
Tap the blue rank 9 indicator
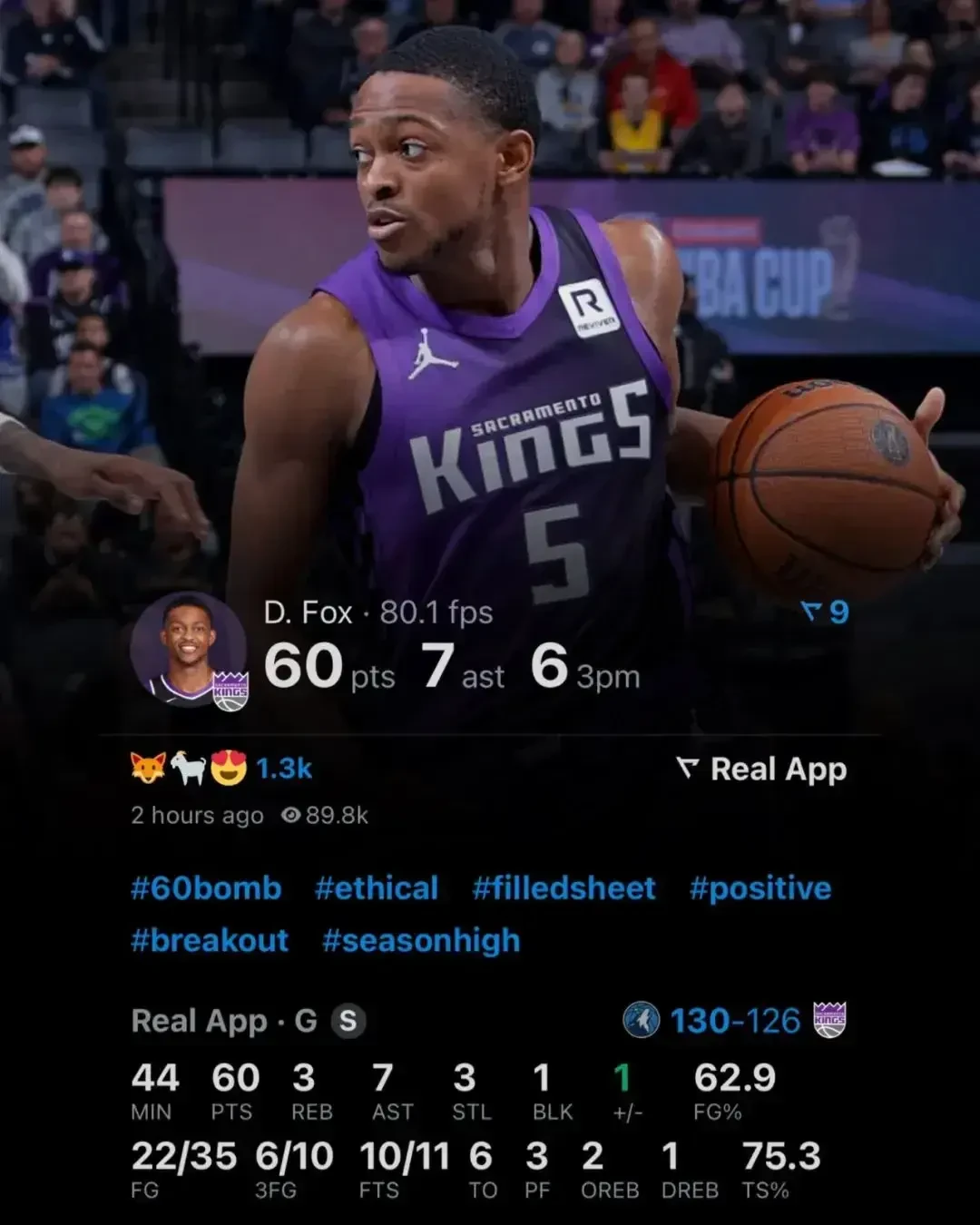point(825,612)
